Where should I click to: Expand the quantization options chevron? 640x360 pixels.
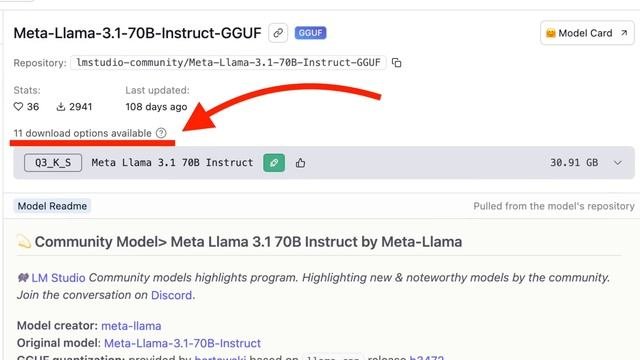pos(618,163)
